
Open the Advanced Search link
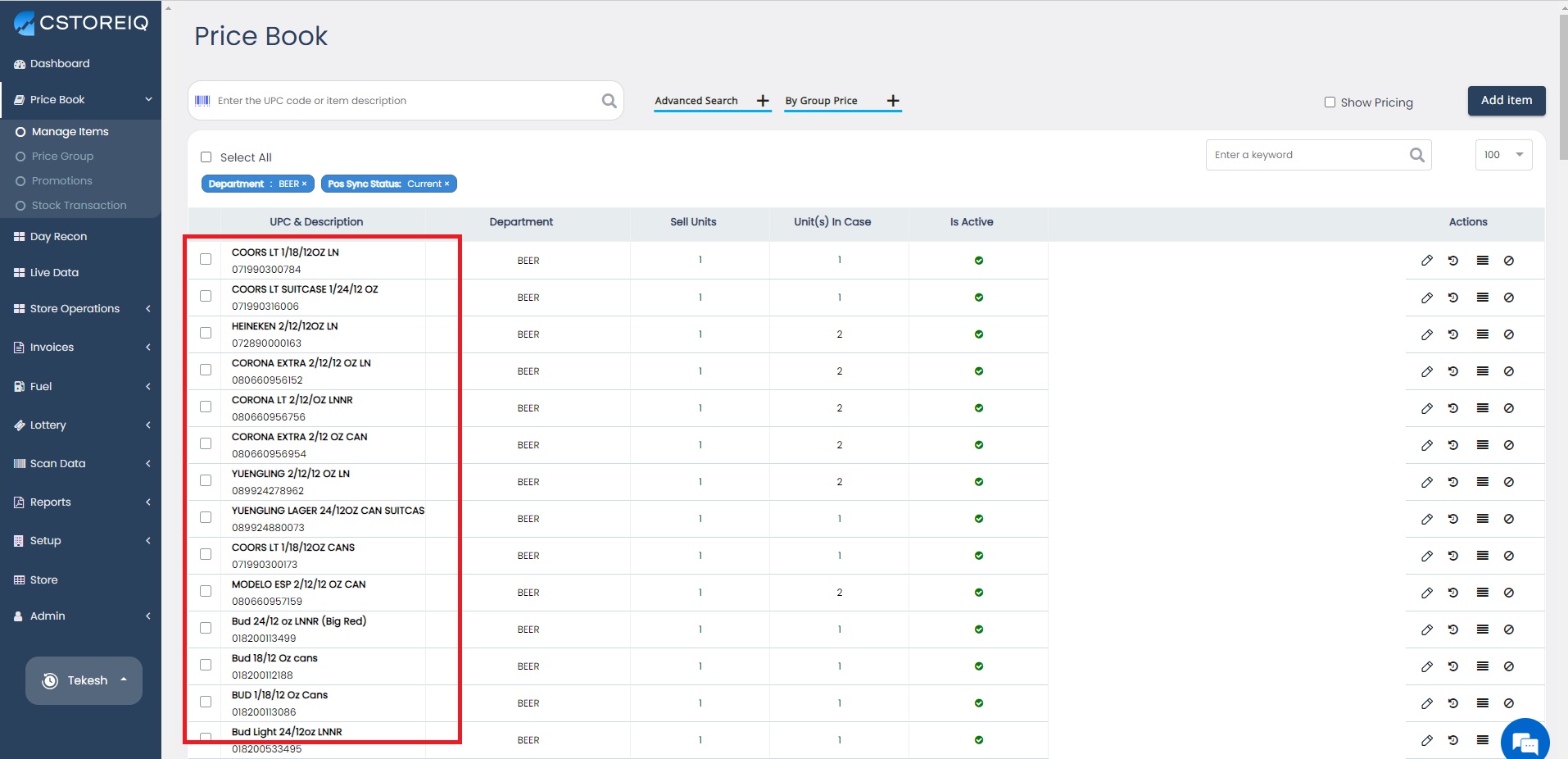(696, 101)
